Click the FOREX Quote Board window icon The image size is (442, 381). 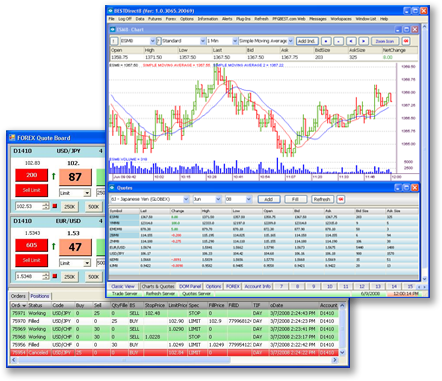coord(12,138)
